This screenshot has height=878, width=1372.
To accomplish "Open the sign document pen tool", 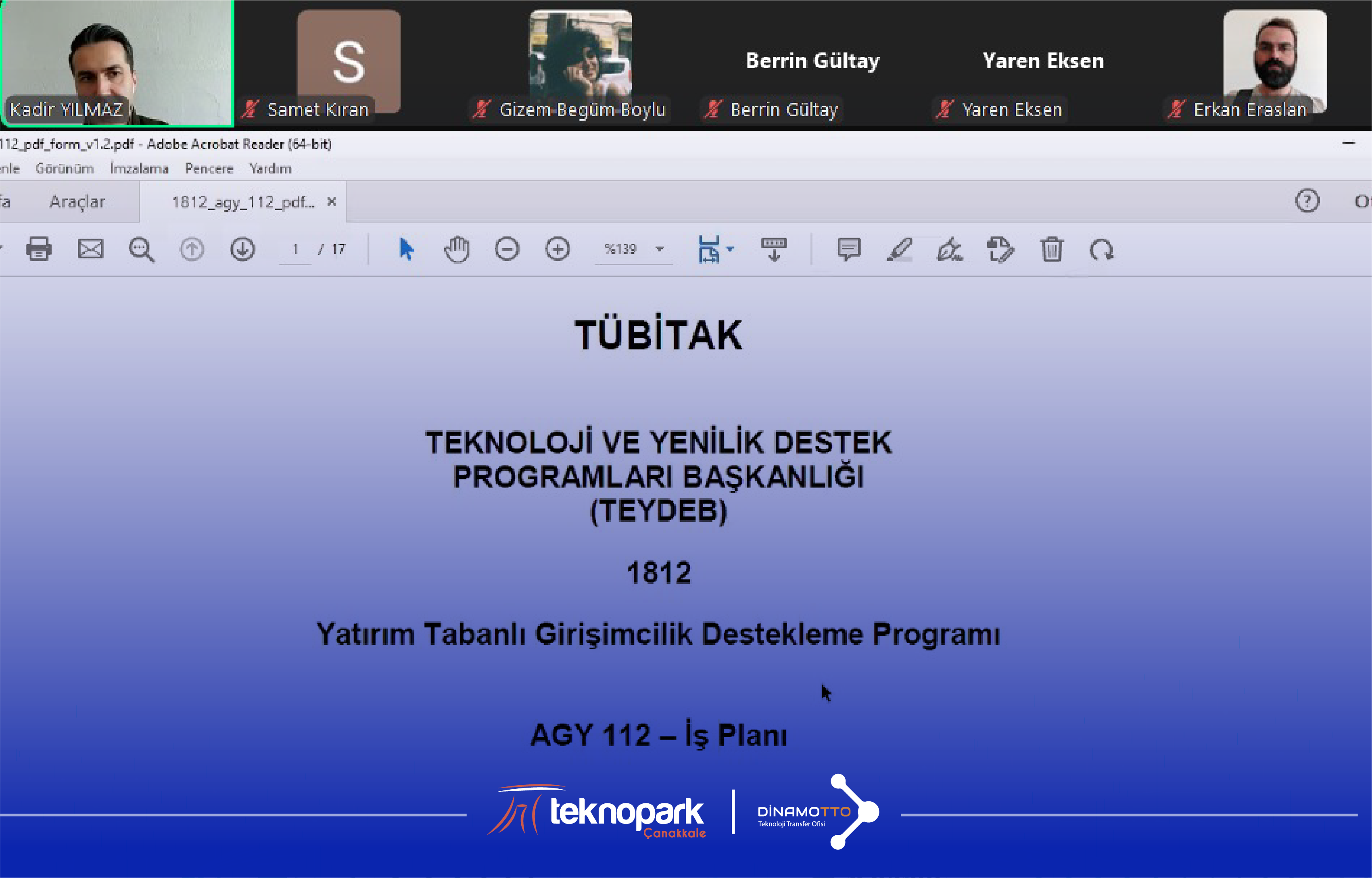I will tap(950, 250).
